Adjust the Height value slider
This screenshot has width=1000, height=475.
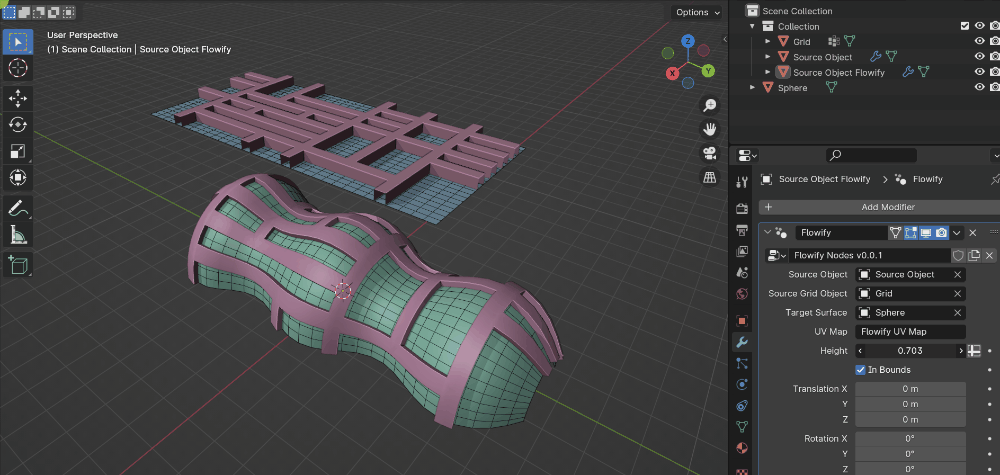(910, 351)
